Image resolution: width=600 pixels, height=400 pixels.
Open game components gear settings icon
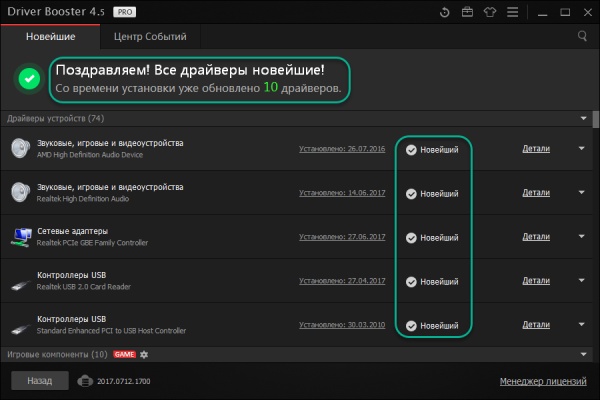pyautogui.click(x=144, y=354)
